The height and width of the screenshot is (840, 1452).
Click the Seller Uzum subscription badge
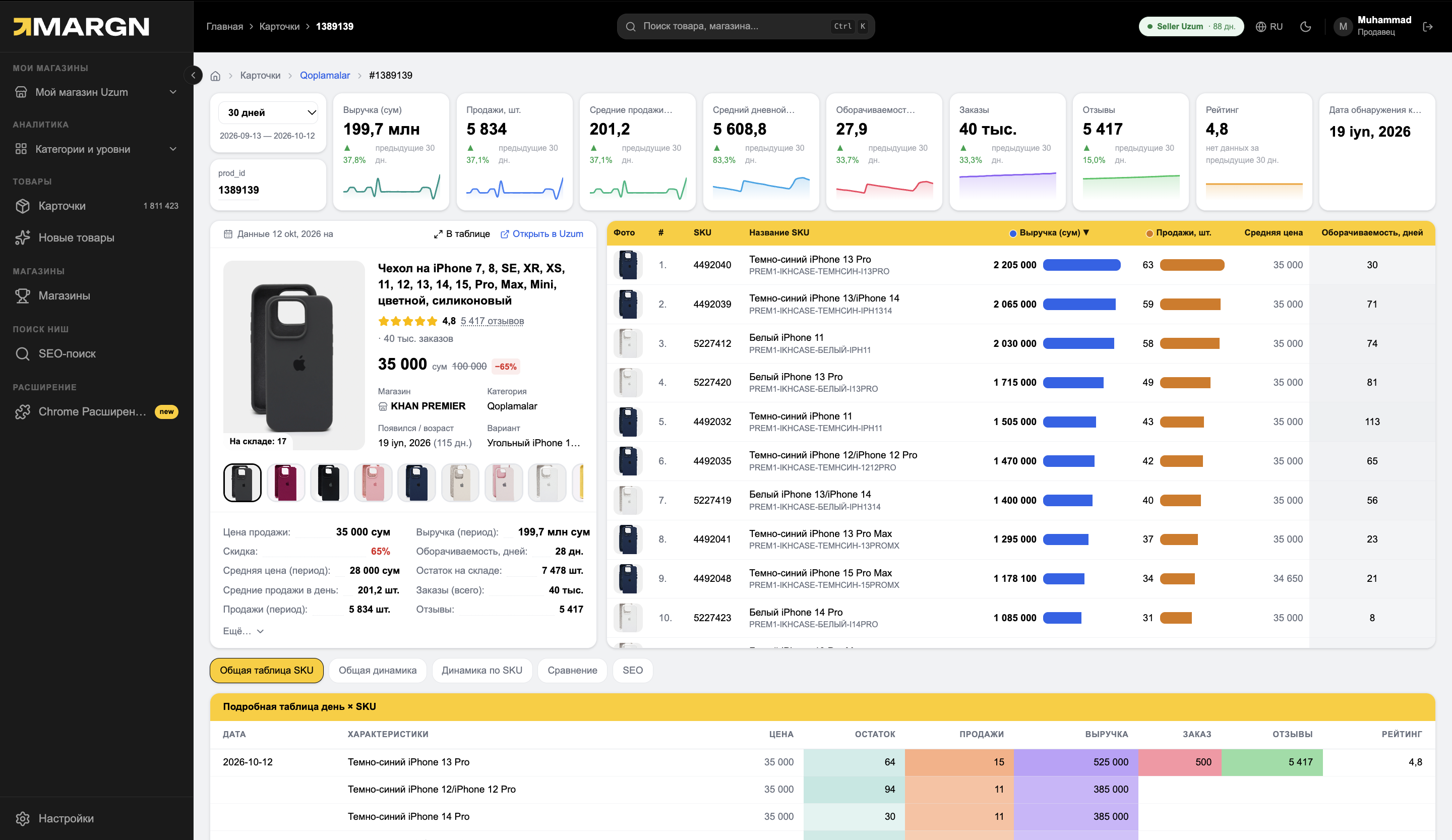(1191, 27)
